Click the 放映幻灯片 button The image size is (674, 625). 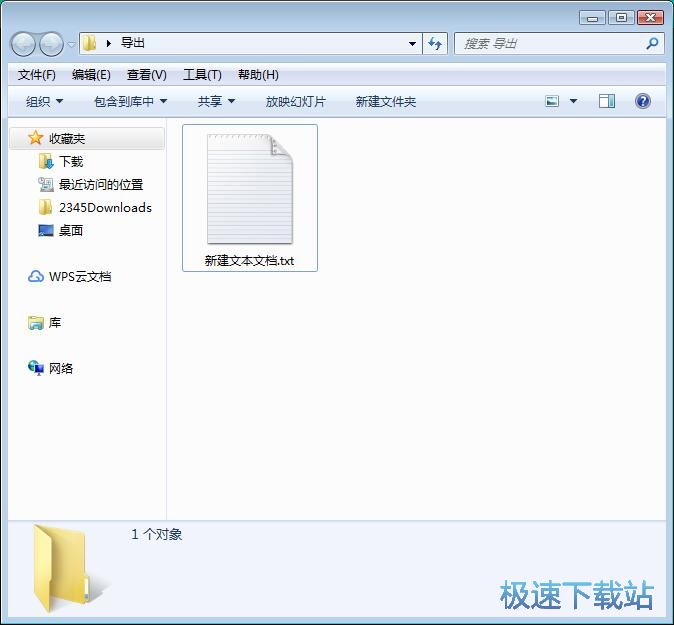coord(295,101)
